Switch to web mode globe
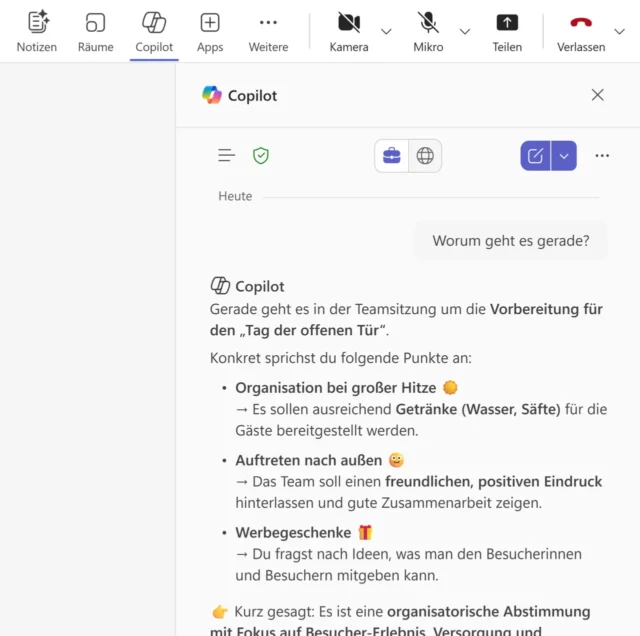This screenshot has width=640, height=636. tap(425, 156)
